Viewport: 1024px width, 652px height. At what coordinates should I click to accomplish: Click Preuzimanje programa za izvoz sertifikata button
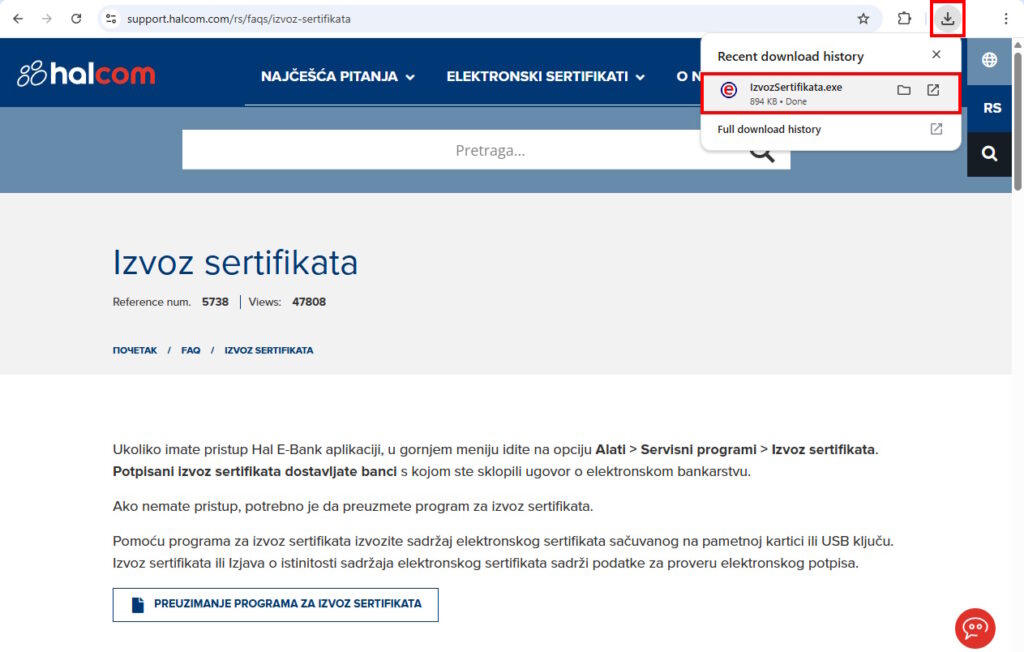275,605
